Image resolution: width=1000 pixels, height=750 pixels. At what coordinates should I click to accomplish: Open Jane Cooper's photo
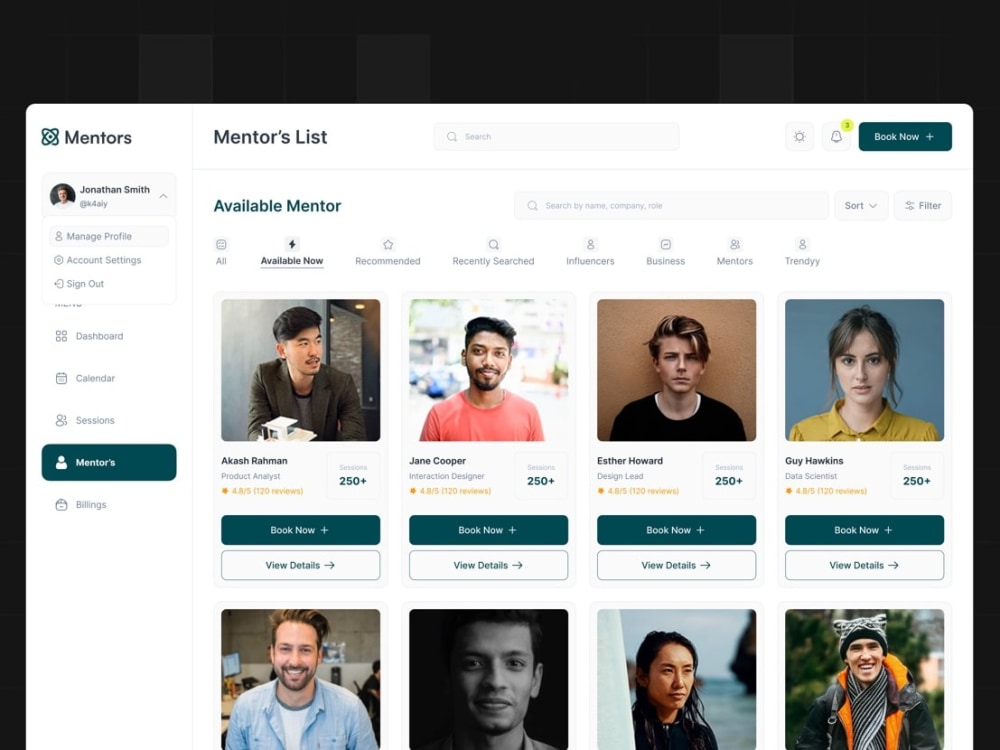point(489,370)
